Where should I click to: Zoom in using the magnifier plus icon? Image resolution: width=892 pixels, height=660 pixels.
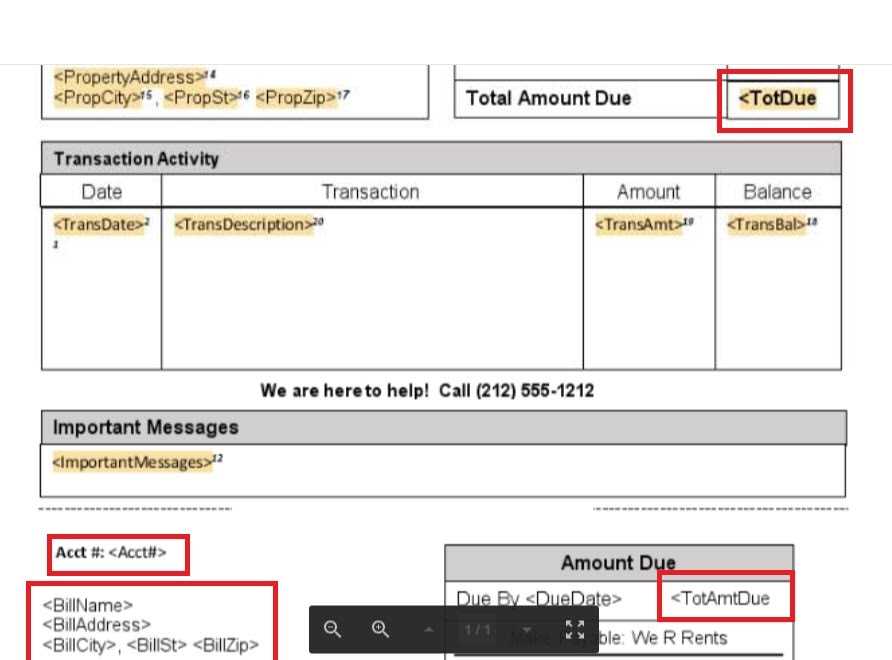tap(380, 629)
